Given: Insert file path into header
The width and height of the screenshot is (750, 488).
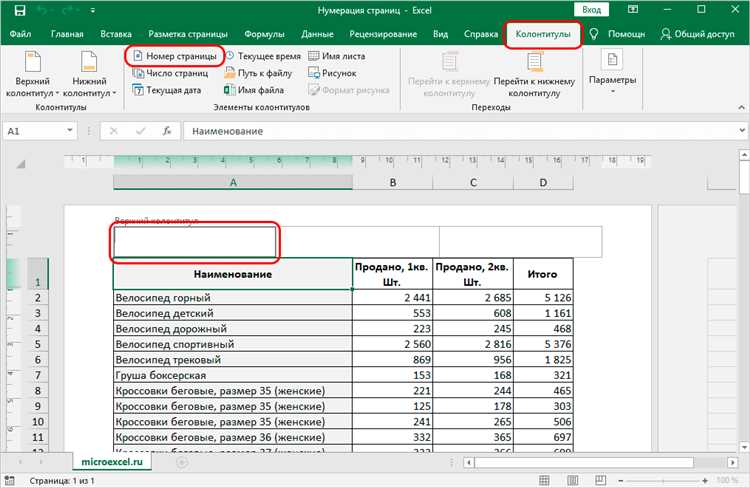Looking at the screenshot, I should 258,73.
